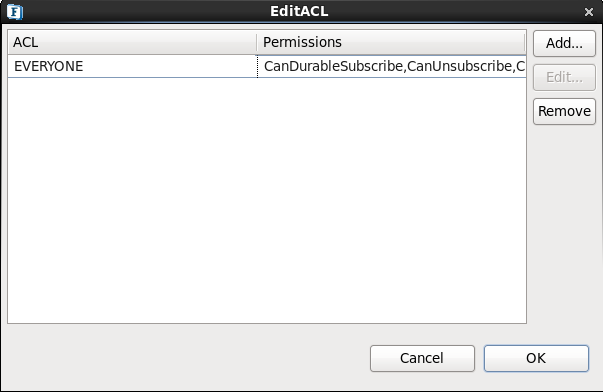This screenshot has width=603, height=392.
Task: Click empty Permissions column area below the row
Action: (391, 200)
